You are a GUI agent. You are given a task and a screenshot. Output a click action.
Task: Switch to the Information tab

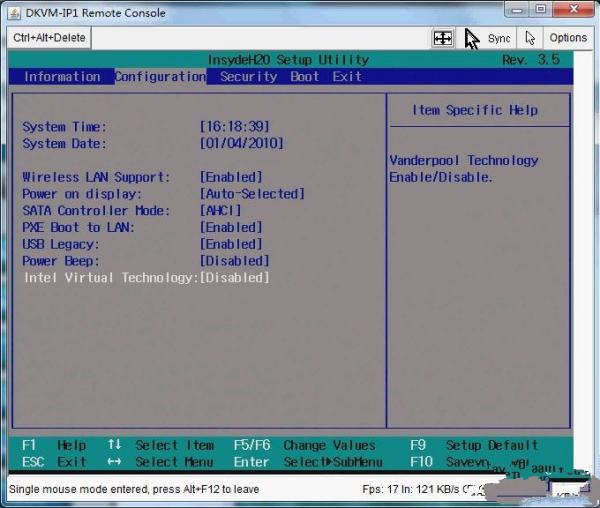62,77
